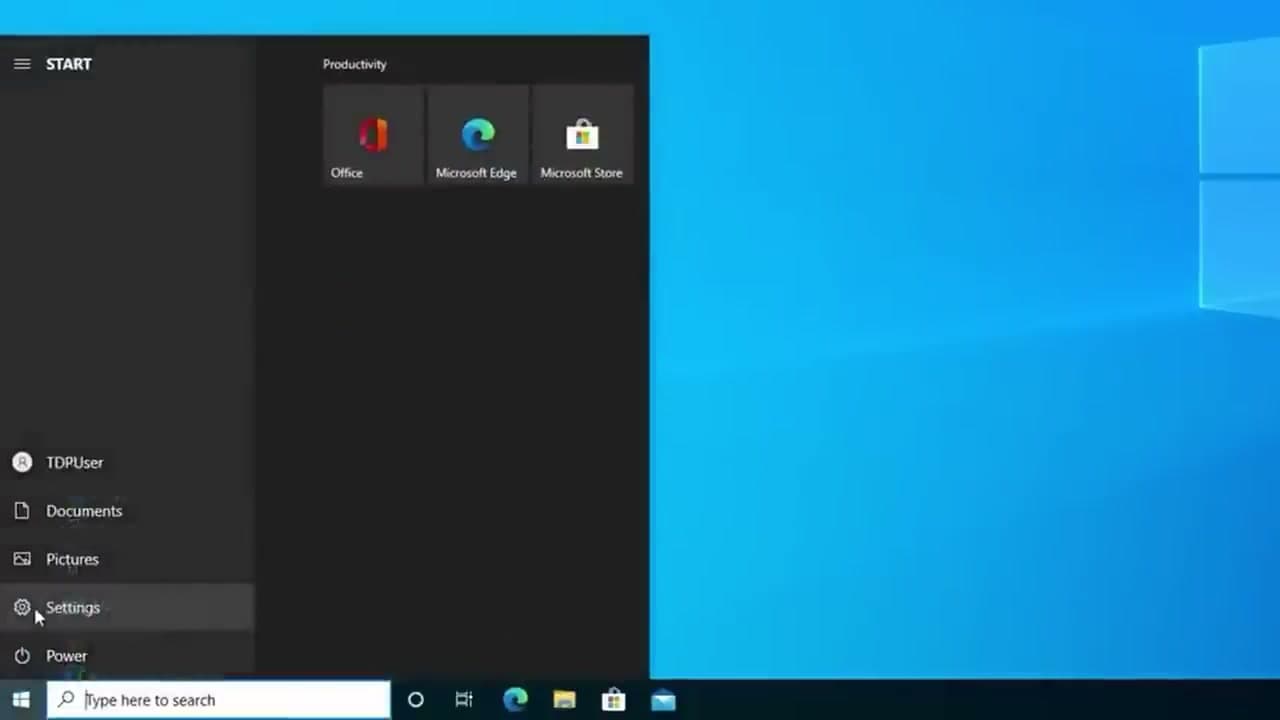
Task: Open TDPUser account options
Action: click(127, 462)
